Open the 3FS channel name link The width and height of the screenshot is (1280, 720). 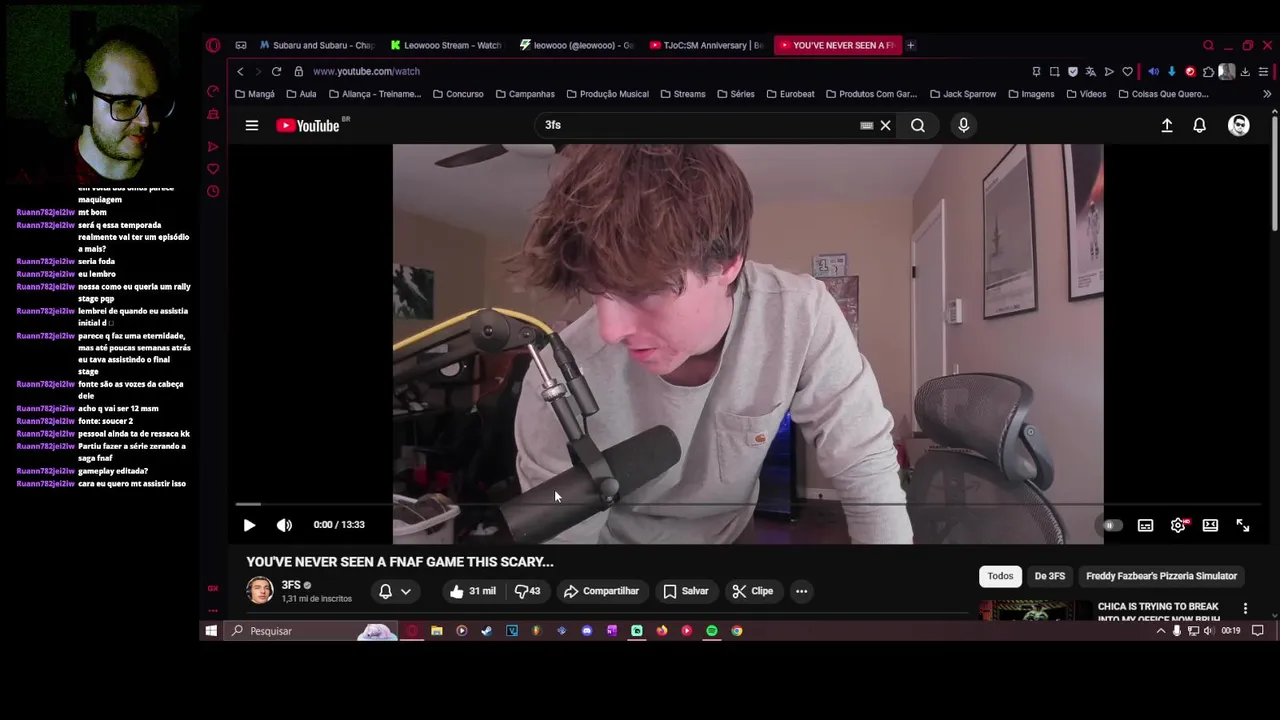[x=291, y=585]
